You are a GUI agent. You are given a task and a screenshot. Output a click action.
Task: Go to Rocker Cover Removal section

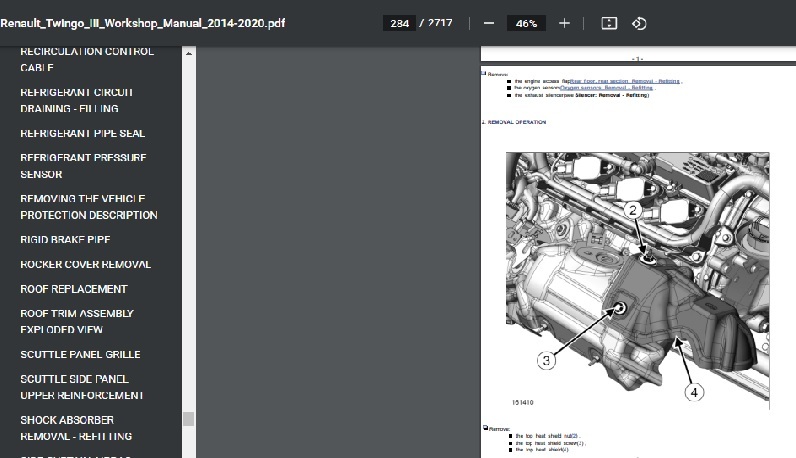pyautogui.click(x=85, y=264)
